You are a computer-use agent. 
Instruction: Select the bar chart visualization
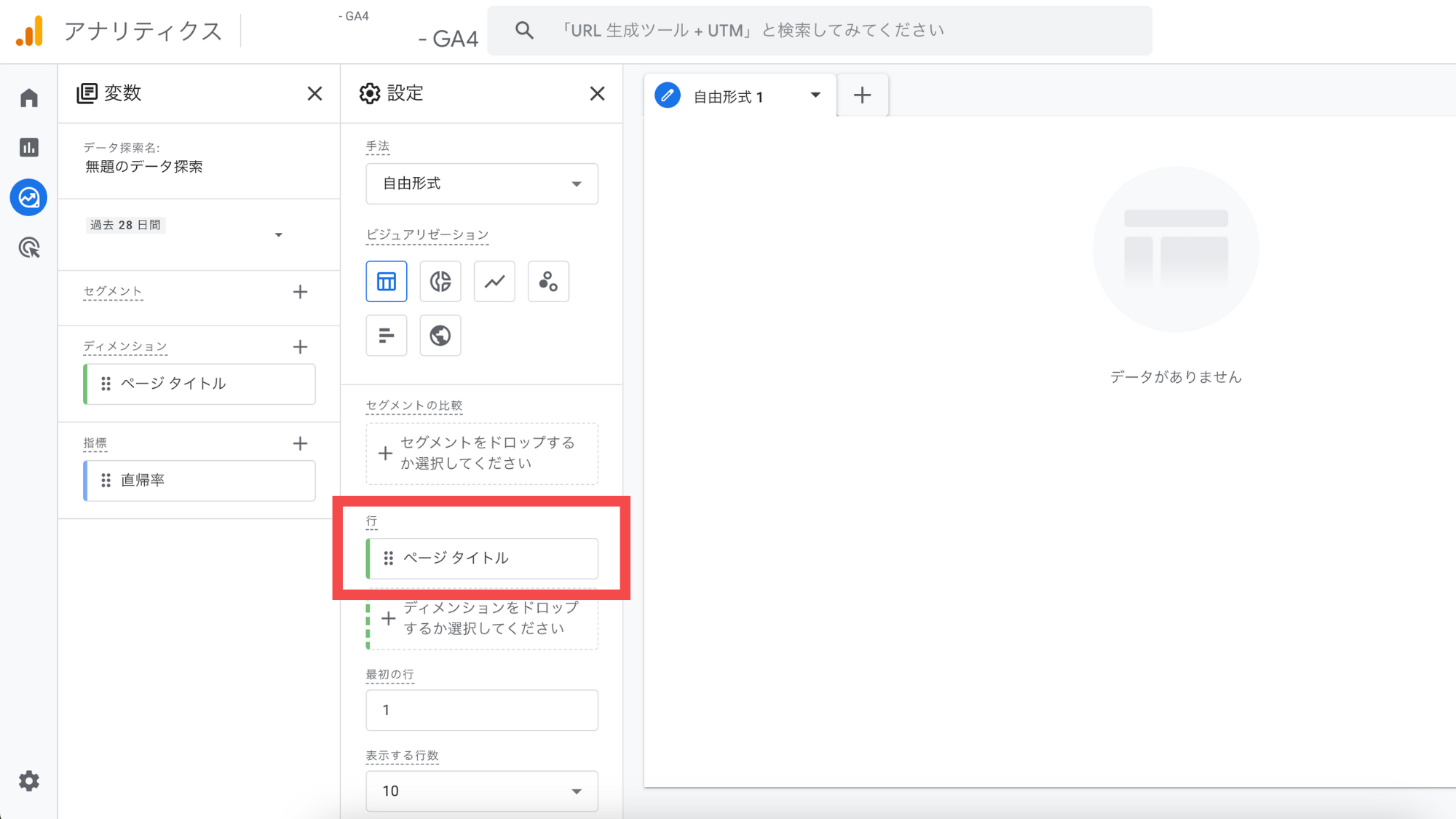(x=387, y=336)
